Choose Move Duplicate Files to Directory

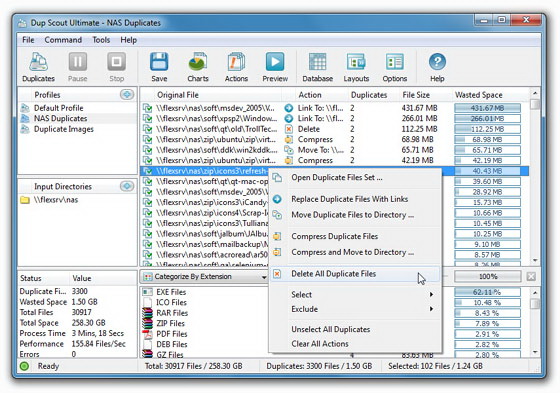[x=355, y=215]
